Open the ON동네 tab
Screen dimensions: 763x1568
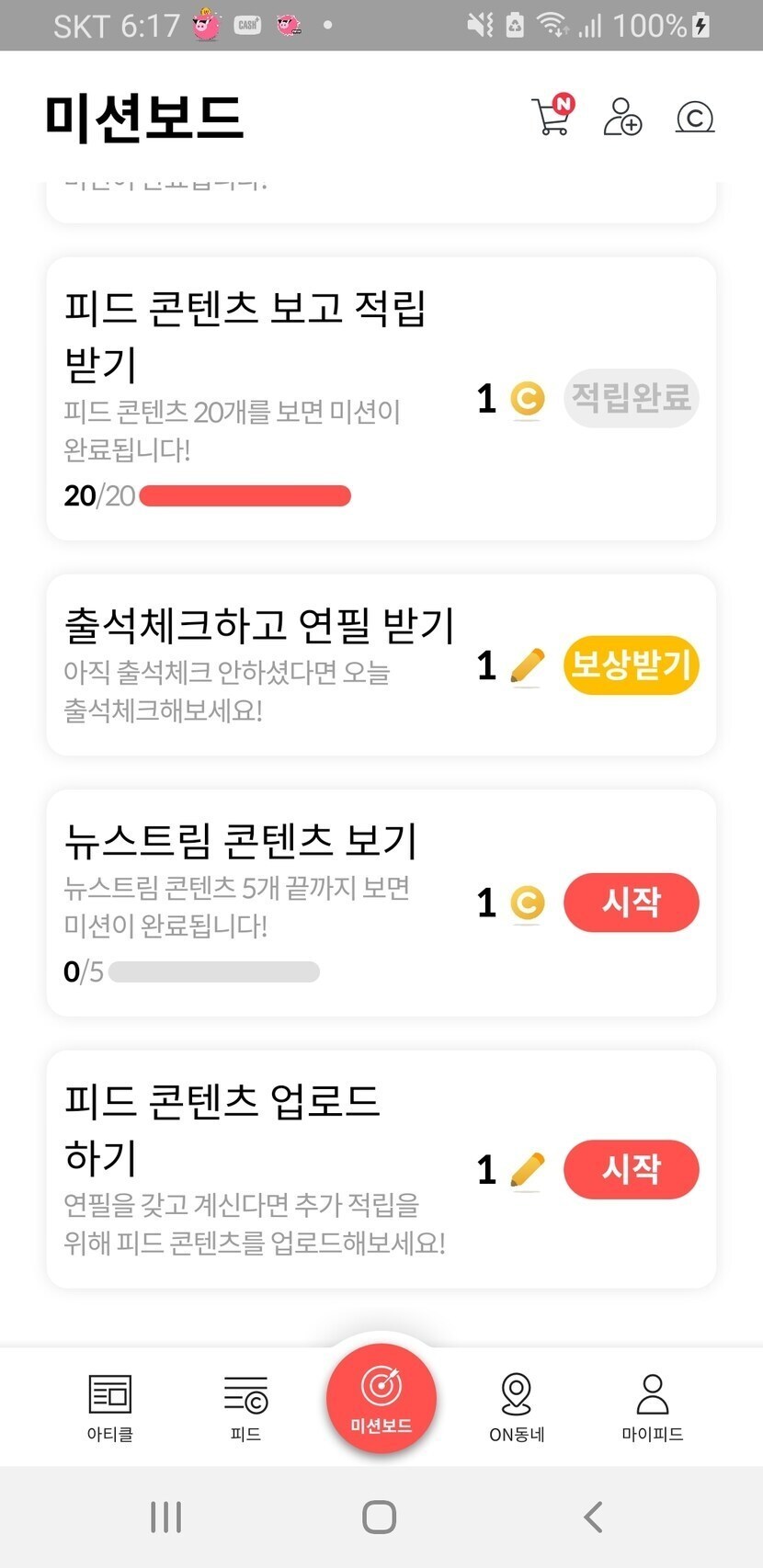(517, 1406)
